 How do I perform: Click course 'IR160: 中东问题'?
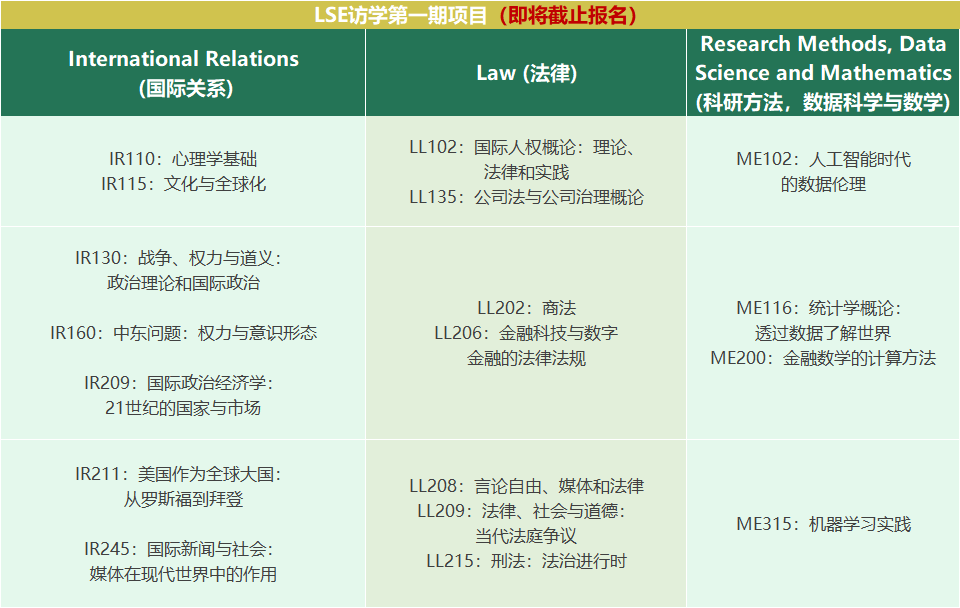[x=183, y=332]
